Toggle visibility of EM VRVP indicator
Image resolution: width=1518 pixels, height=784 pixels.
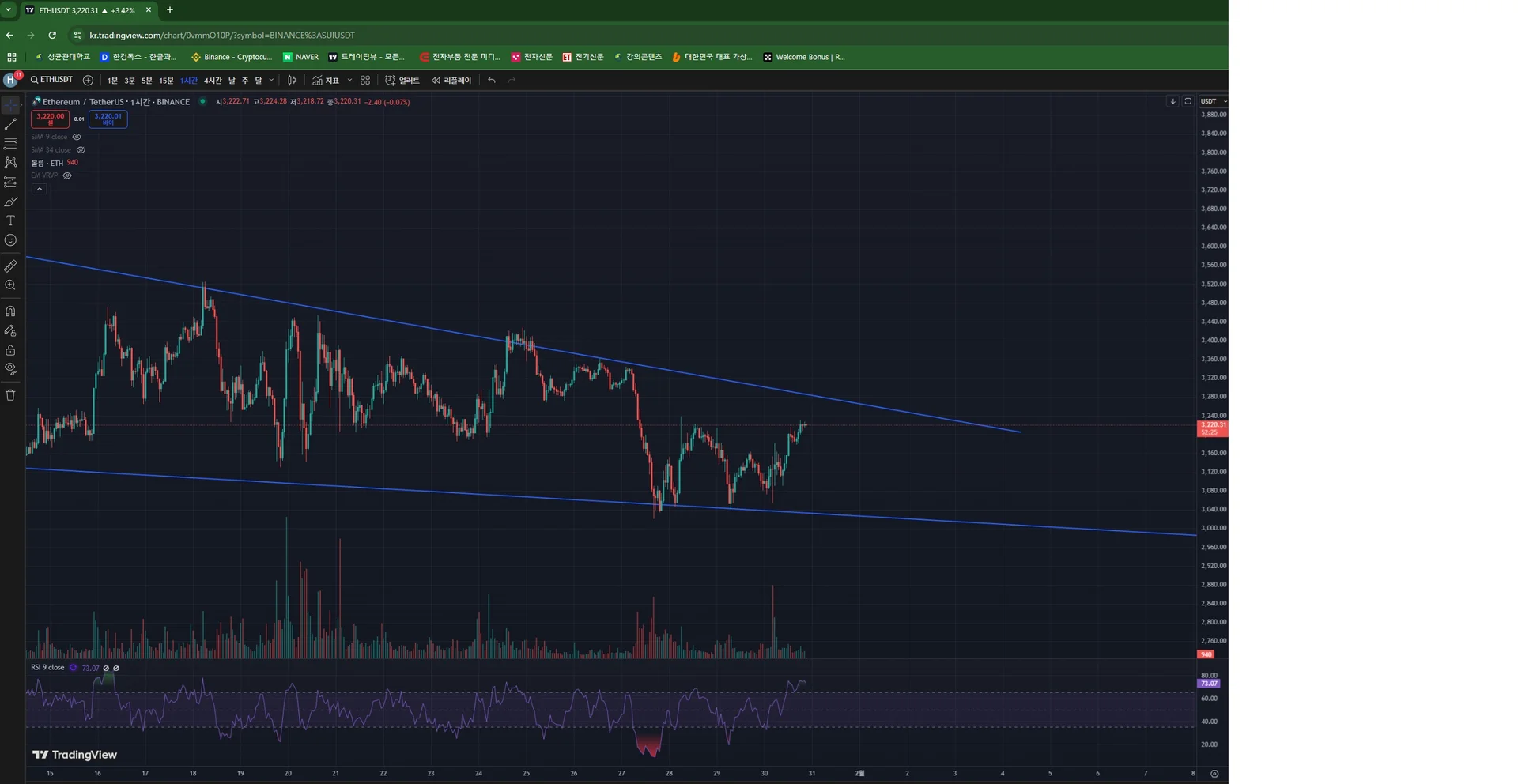tap(67, 175)
